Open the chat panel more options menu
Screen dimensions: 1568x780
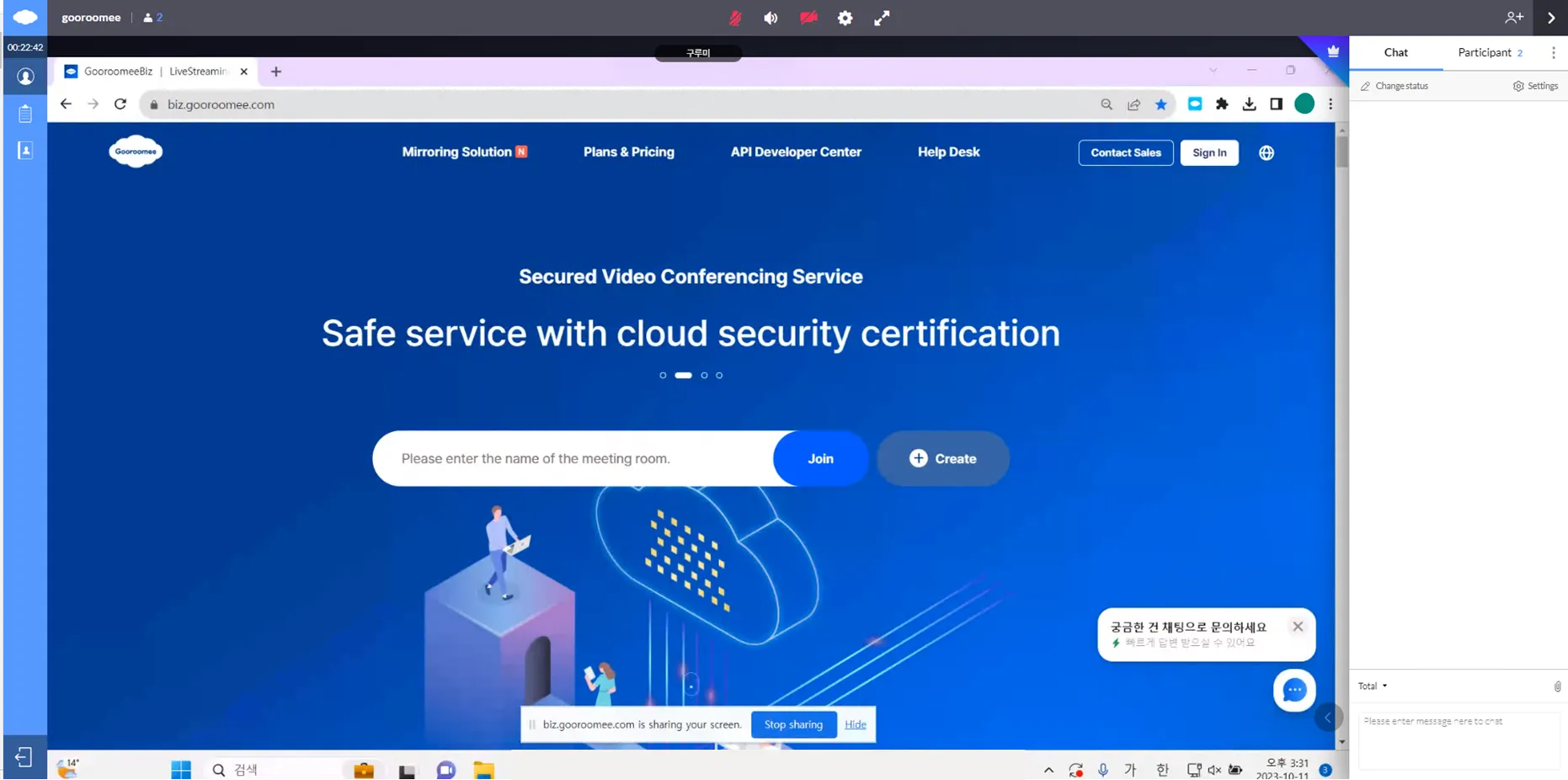pyautogui.click(x=1554, y=52)
